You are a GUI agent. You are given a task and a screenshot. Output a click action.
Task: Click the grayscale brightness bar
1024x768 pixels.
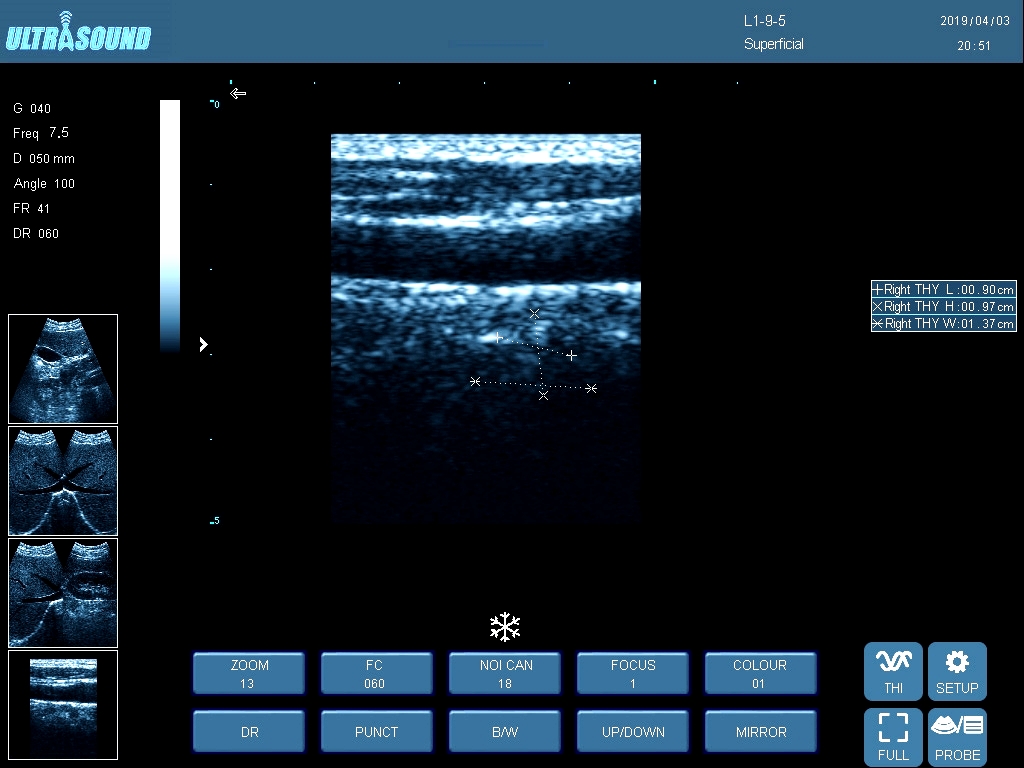[x=170, y=225]
